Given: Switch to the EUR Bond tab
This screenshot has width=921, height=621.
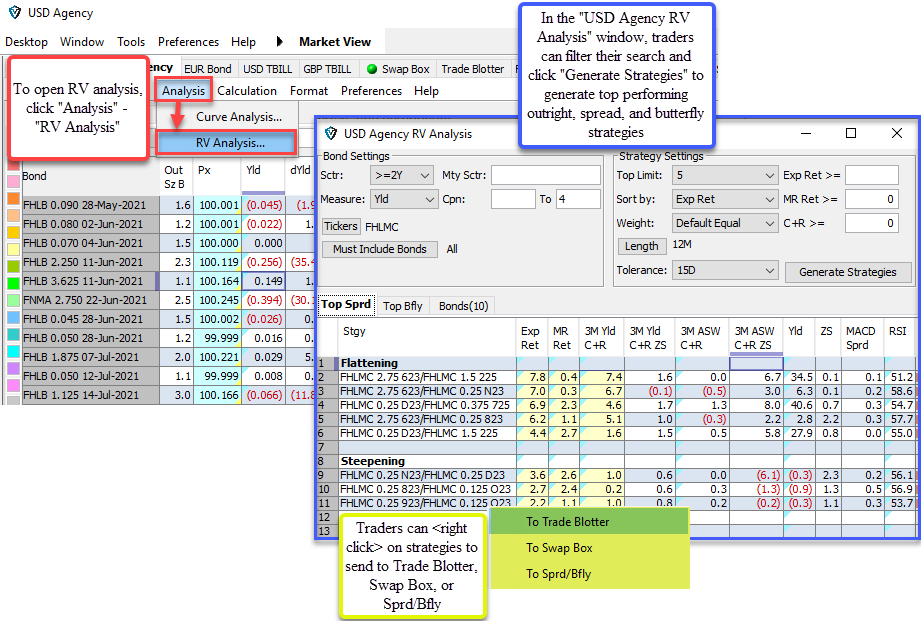Looking at the screenshot, I should pos(208,69).
